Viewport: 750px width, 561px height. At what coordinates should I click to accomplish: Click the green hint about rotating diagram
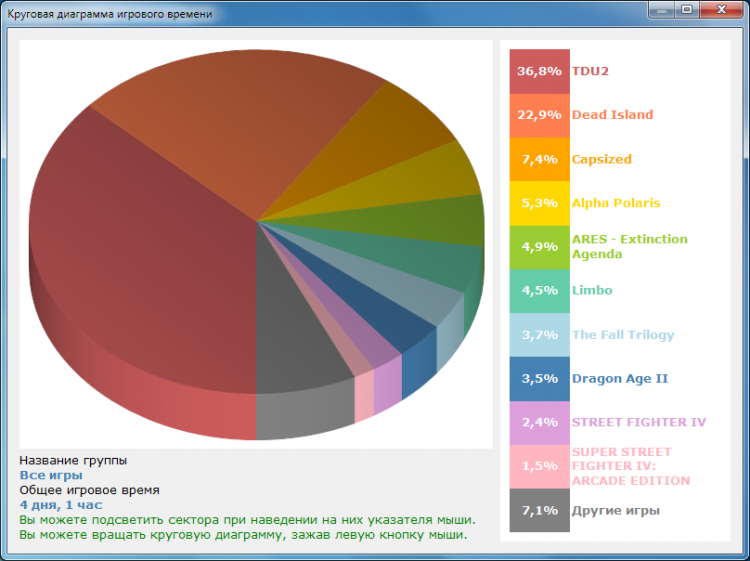click(243, 535)
